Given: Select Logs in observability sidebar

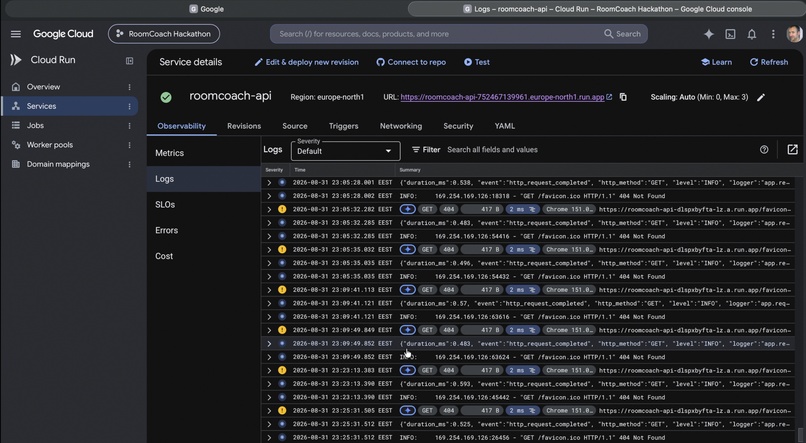Looking at the screenshot, I should pos(204,179).
